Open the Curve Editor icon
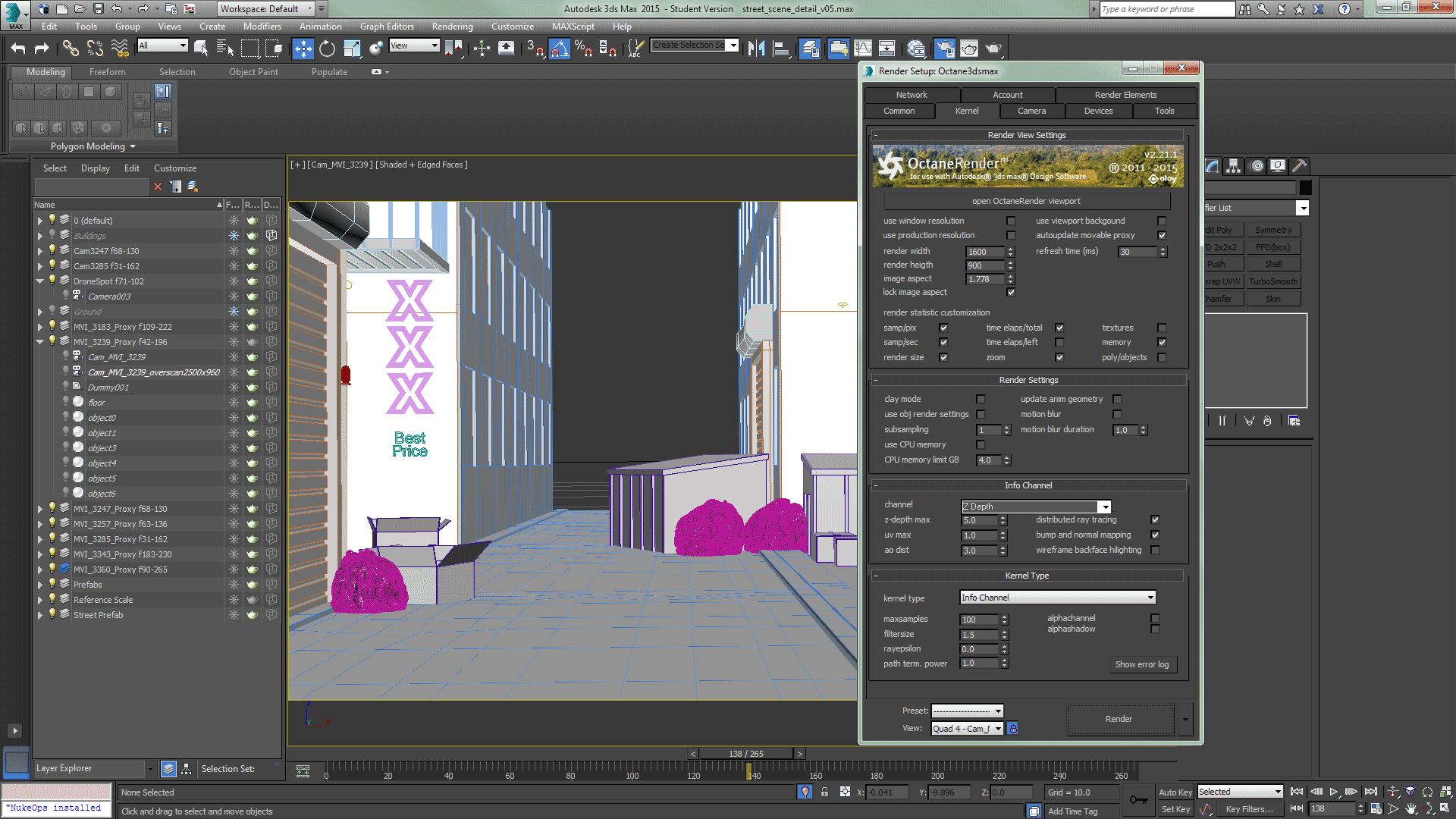Viewport: 1456px width, 819px height. tap(863, 49)
